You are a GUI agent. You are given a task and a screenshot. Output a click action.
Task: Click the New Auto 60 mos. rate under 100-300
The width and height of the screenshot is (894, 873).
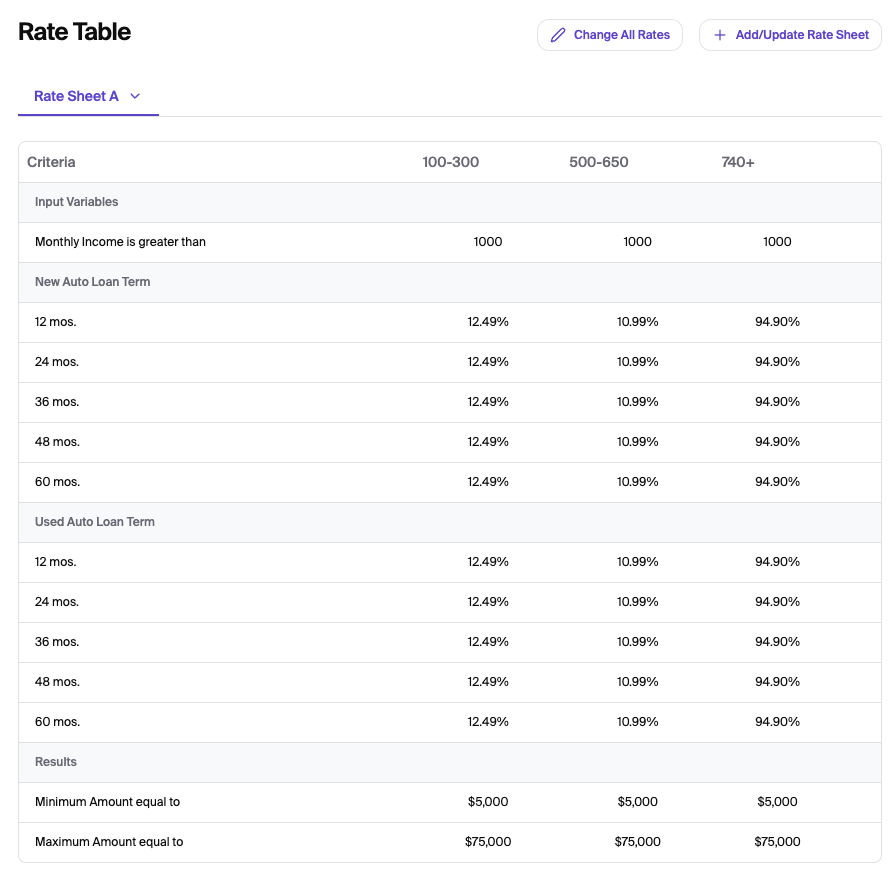point(488,482)
